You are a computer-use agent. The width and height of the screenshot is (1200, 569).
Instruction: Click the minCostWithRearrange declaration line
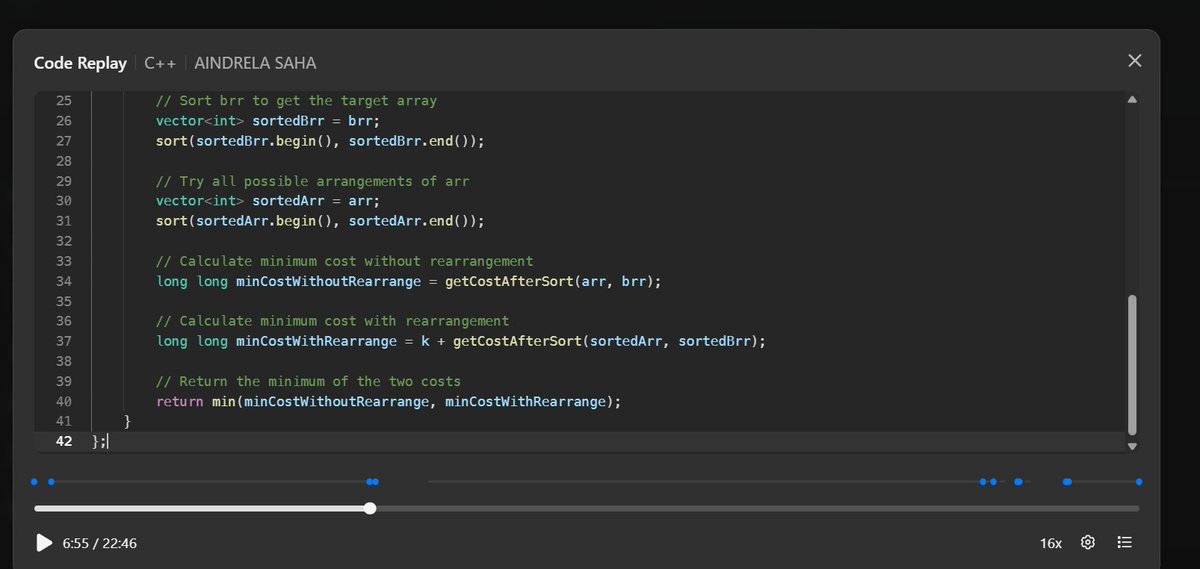point(461,341)
